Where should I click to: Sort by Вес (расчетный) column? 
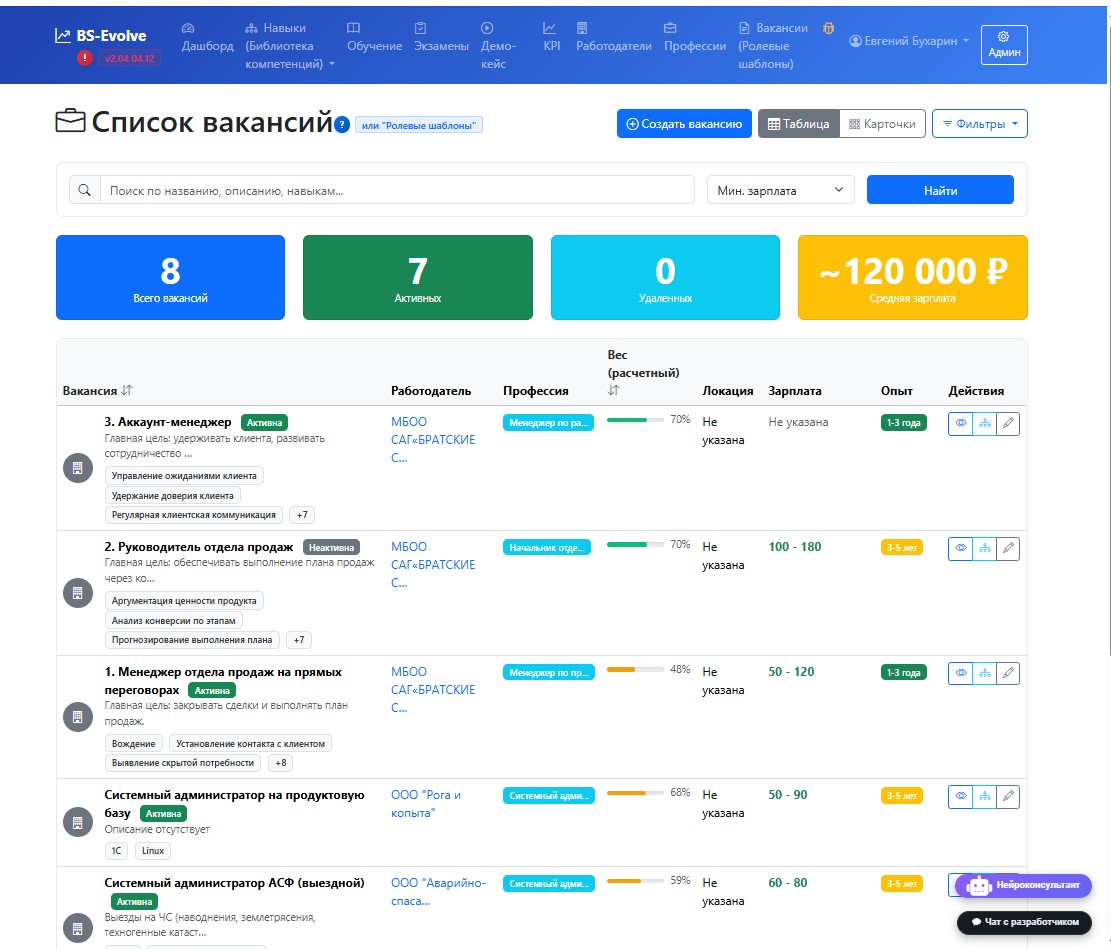614,391
